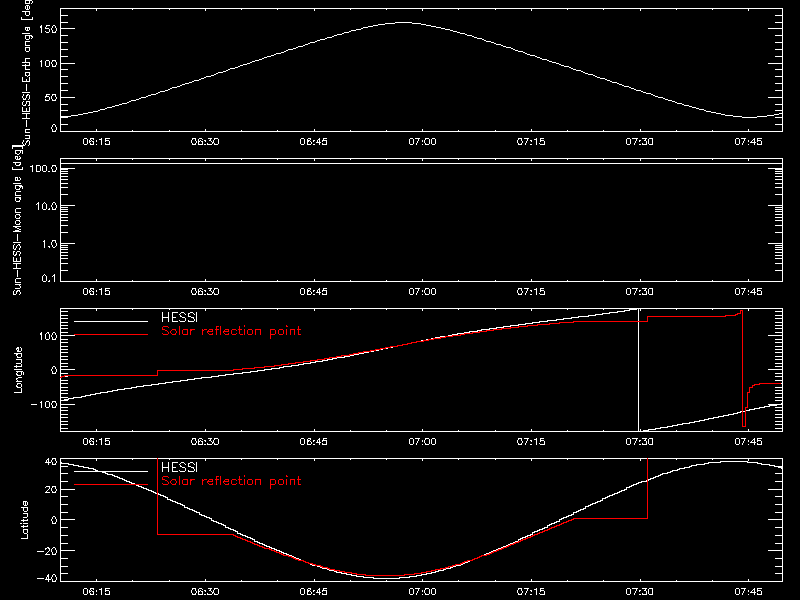Click the -20 tick on the Latitude plot

(x=47, y=551)
